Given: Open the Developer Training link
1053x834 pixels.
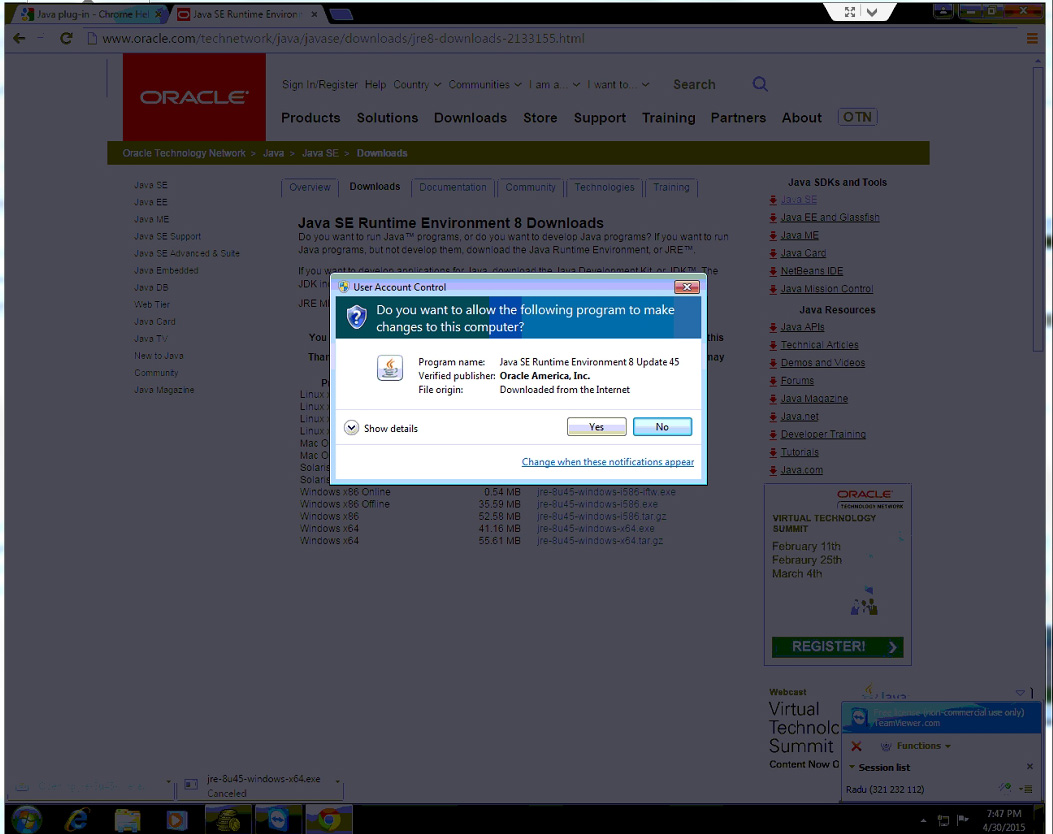Looking at the screenshot, I should pos(823,434).
